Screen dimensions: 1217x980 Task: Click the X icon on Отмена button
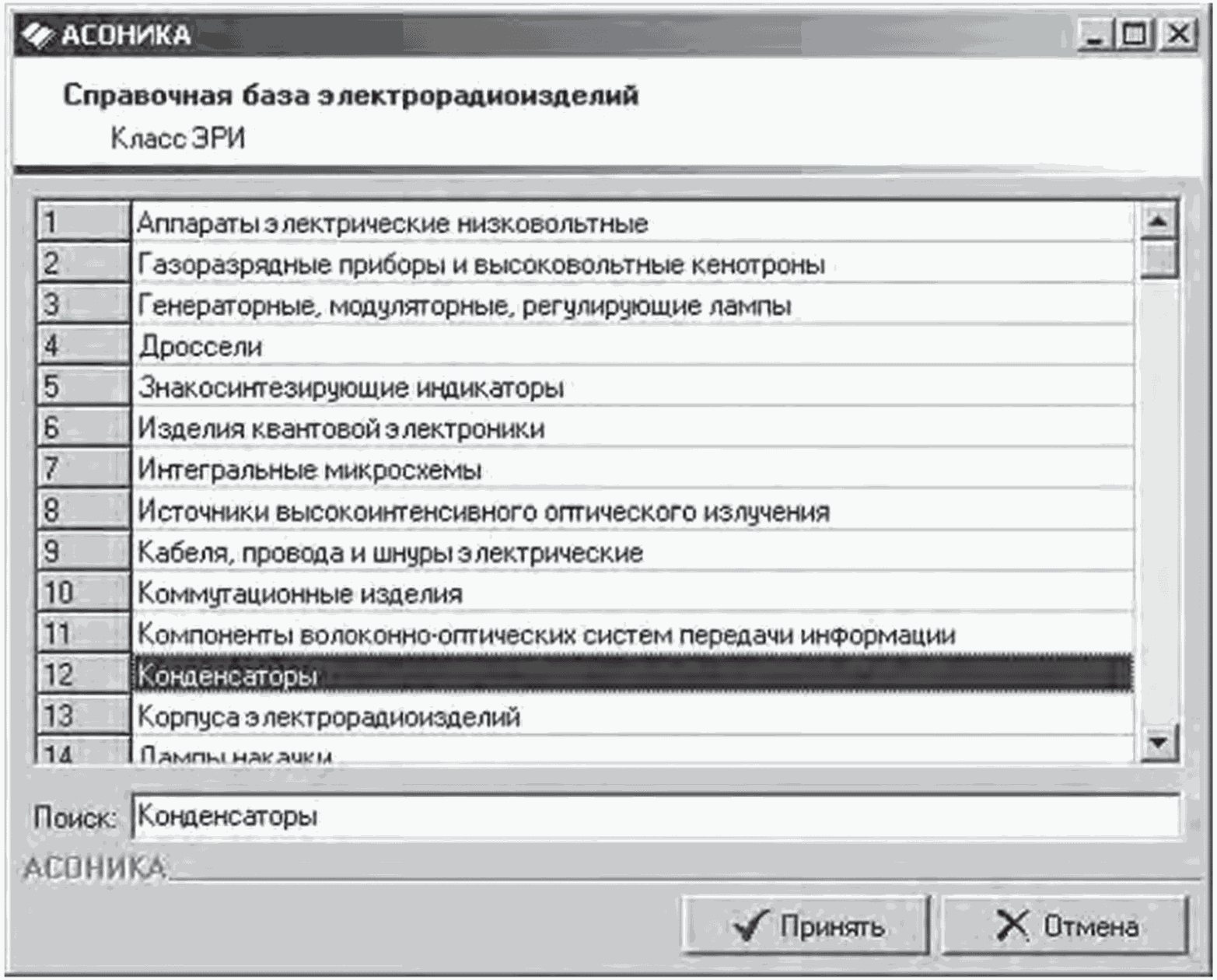[x=1011, y=925]
